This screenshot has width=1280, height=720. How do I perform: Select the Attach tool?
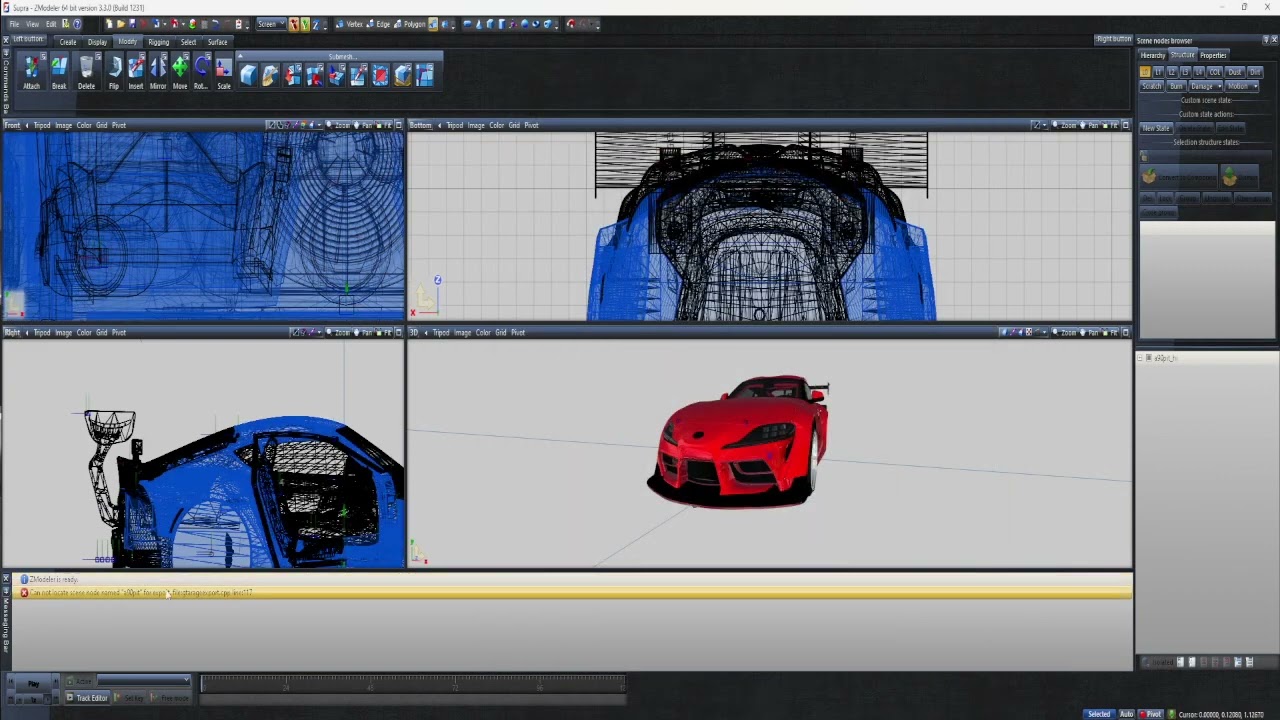[x=32, y=72]
